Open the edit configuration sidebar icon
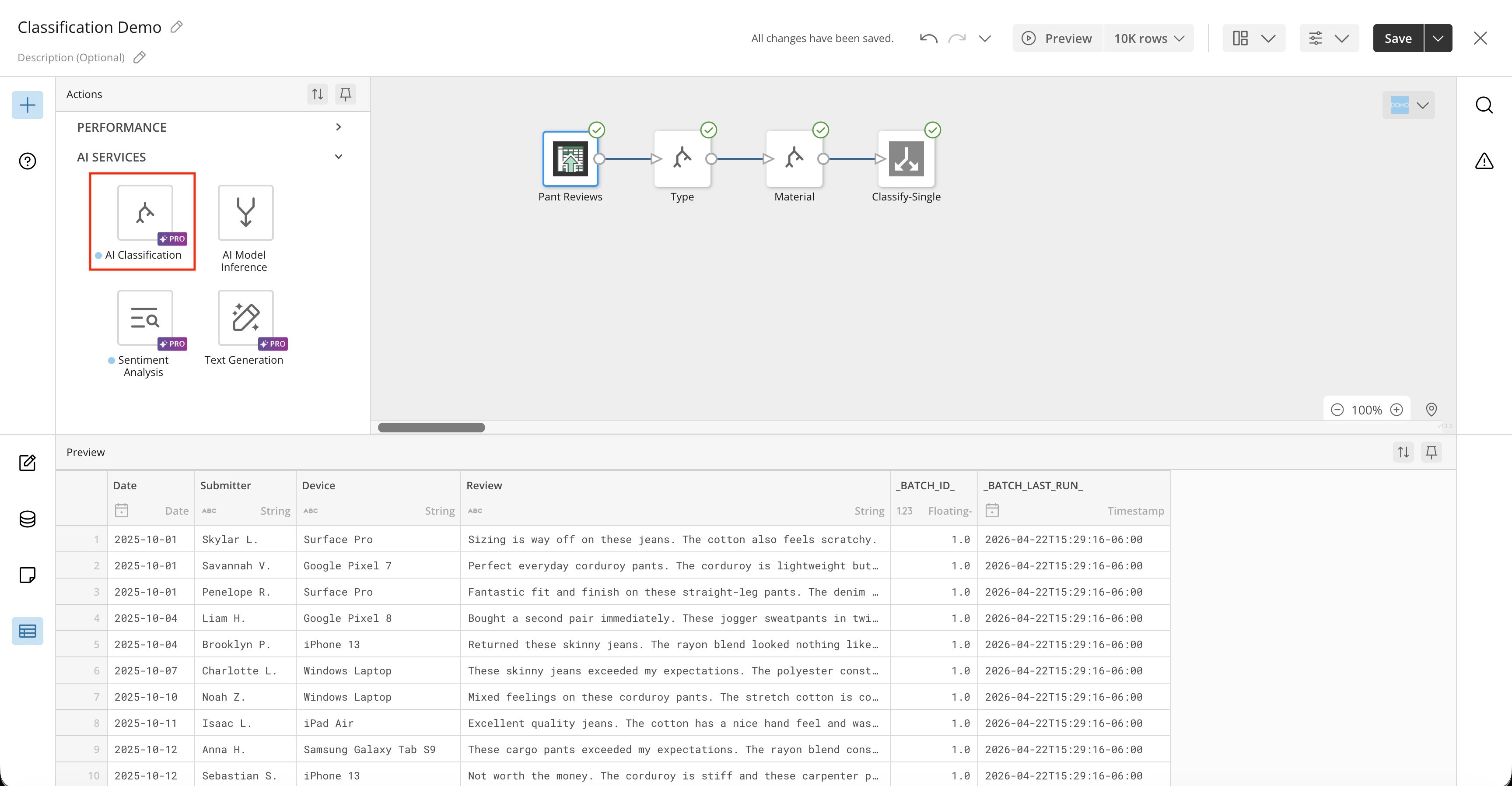Image resolution: width=1512 pixels, height=786 pixels. 28,463
